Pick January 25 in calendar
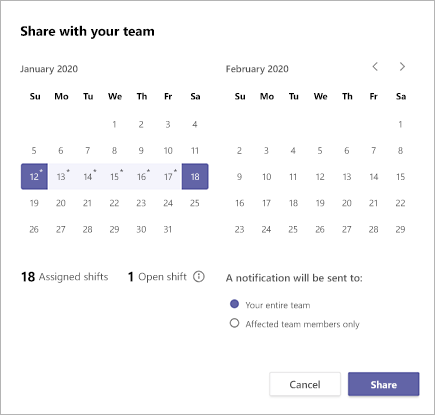435x415 pixels. pos(195,203)
